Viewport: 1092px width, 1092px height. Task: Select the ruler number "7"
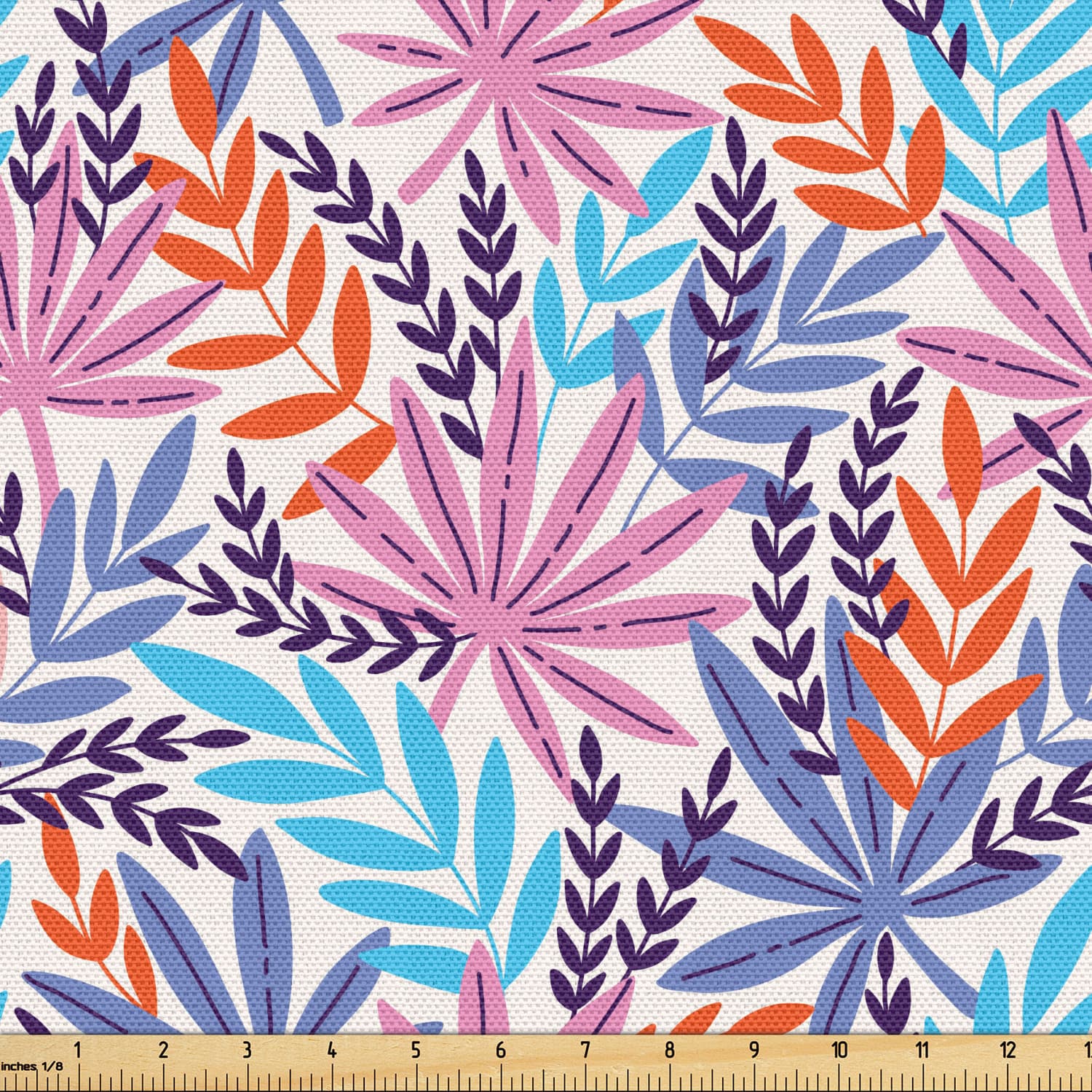(x=585, y=1050)
